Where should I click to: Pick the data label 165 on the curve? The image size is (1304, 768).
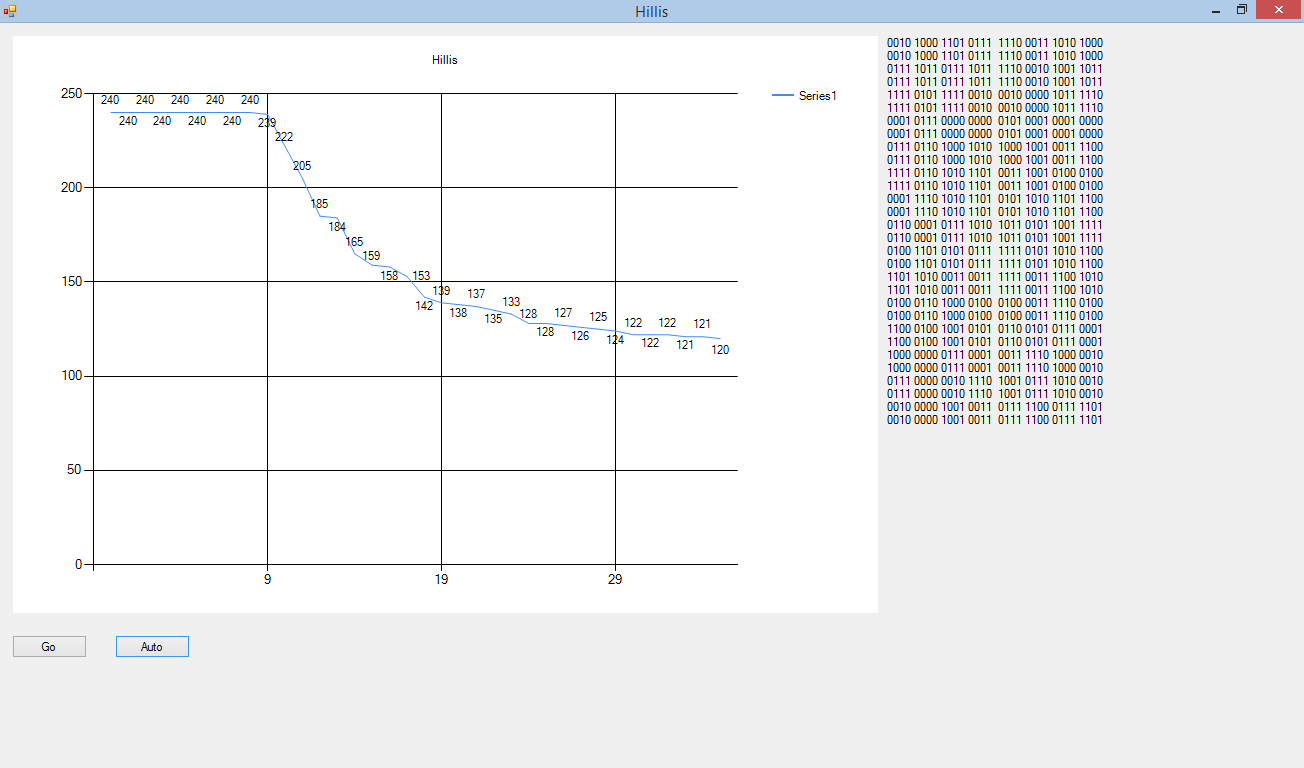click(354, 242)
